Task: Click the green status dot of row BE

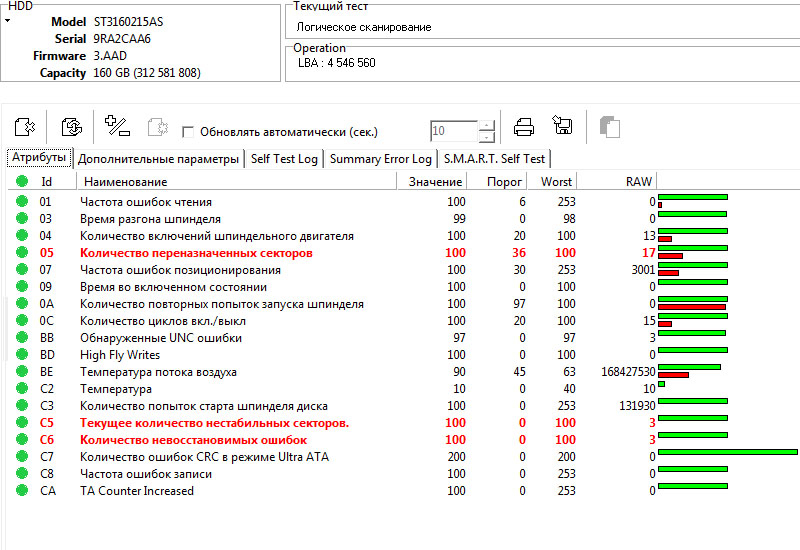Action: 21,371
